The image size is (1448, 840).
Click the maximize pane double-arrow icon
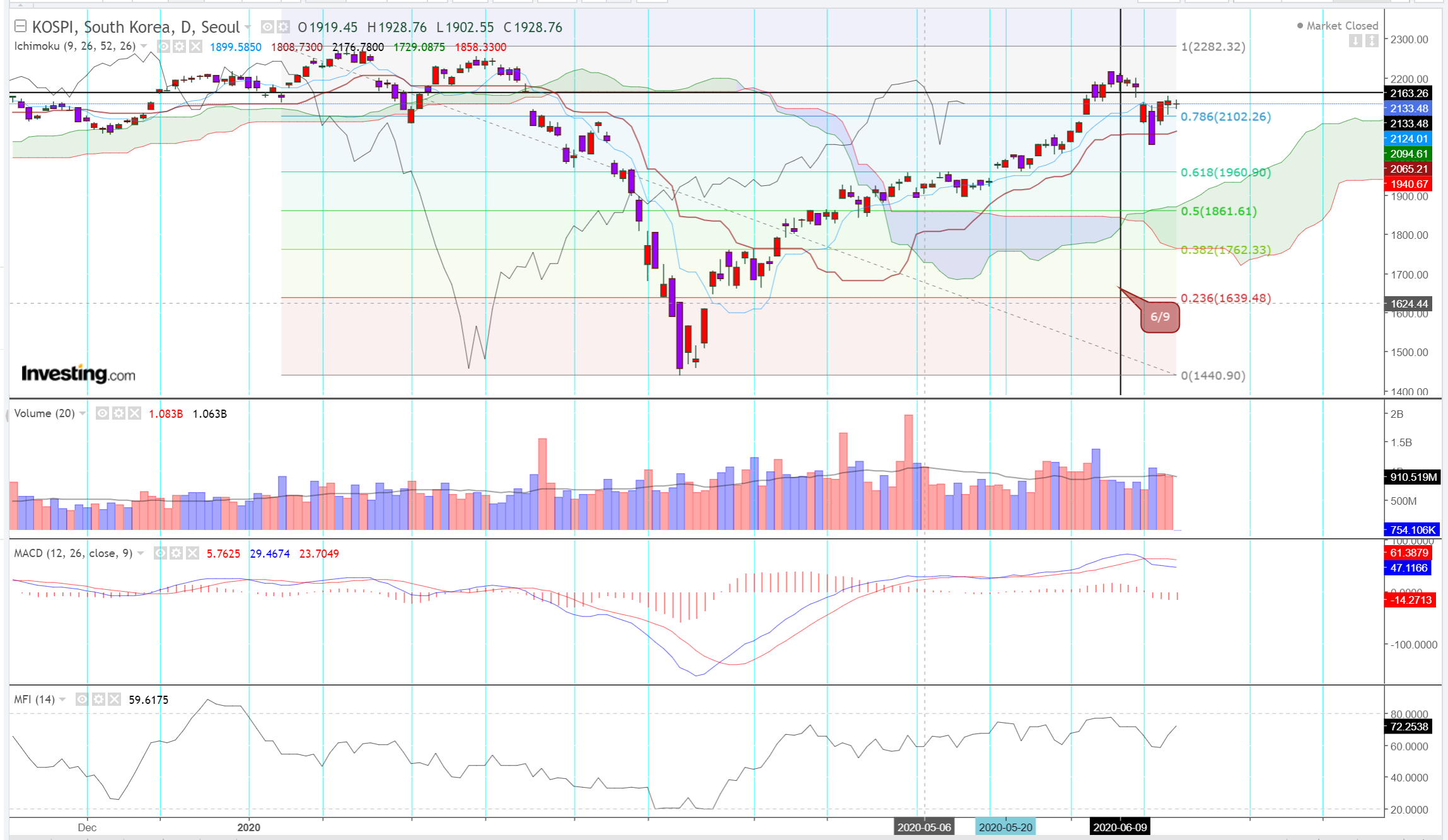coord(1372,41)
